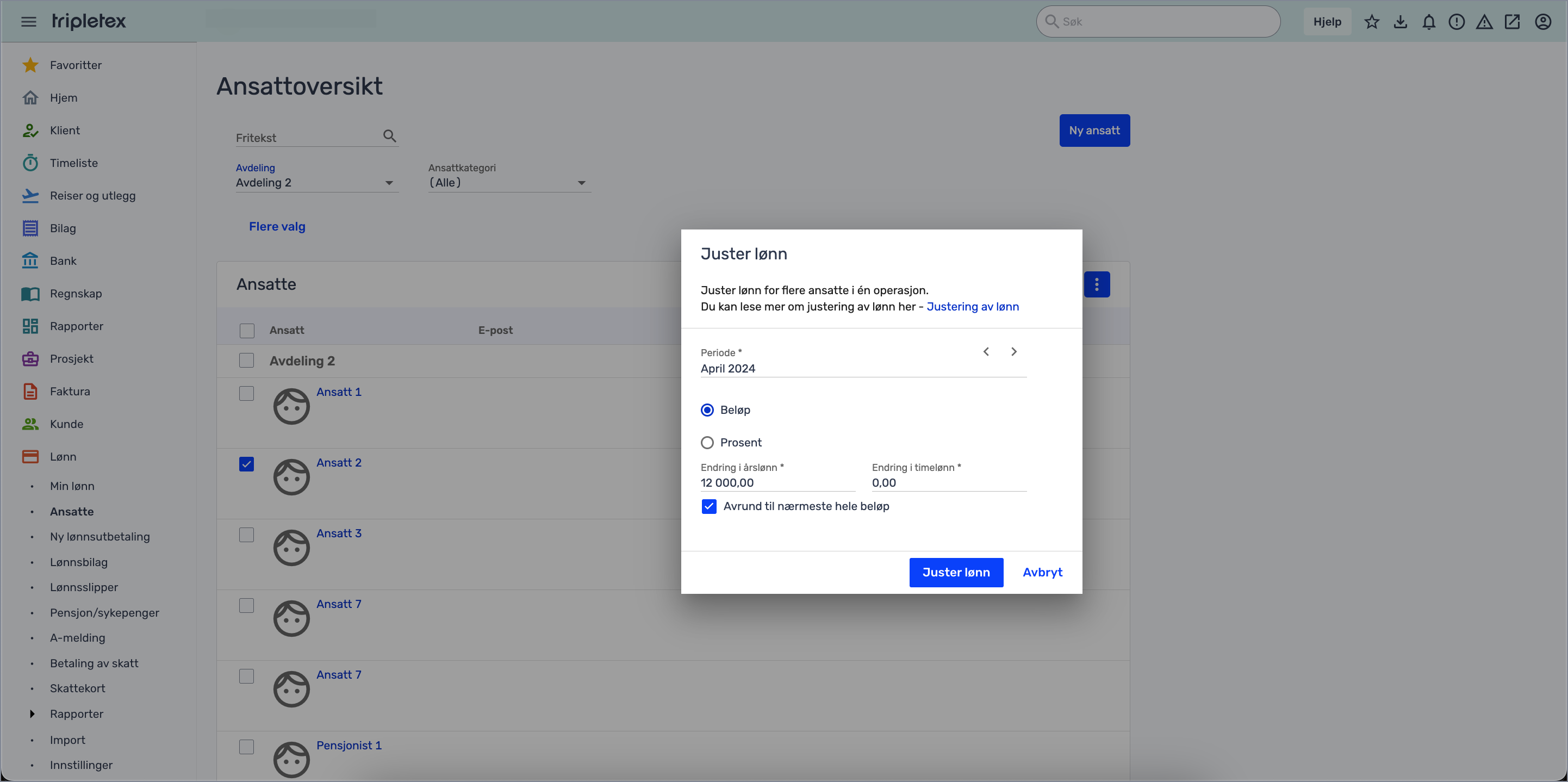Uncheck Avrund til nærmeste hele beløp
The image size is (1568, 782).
click(709, 506)
